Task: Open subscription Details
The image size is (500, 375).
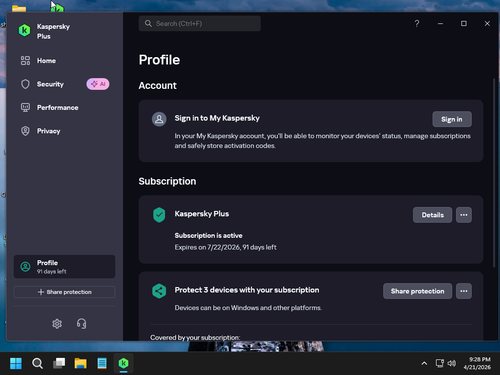Action: click(432, 215)
